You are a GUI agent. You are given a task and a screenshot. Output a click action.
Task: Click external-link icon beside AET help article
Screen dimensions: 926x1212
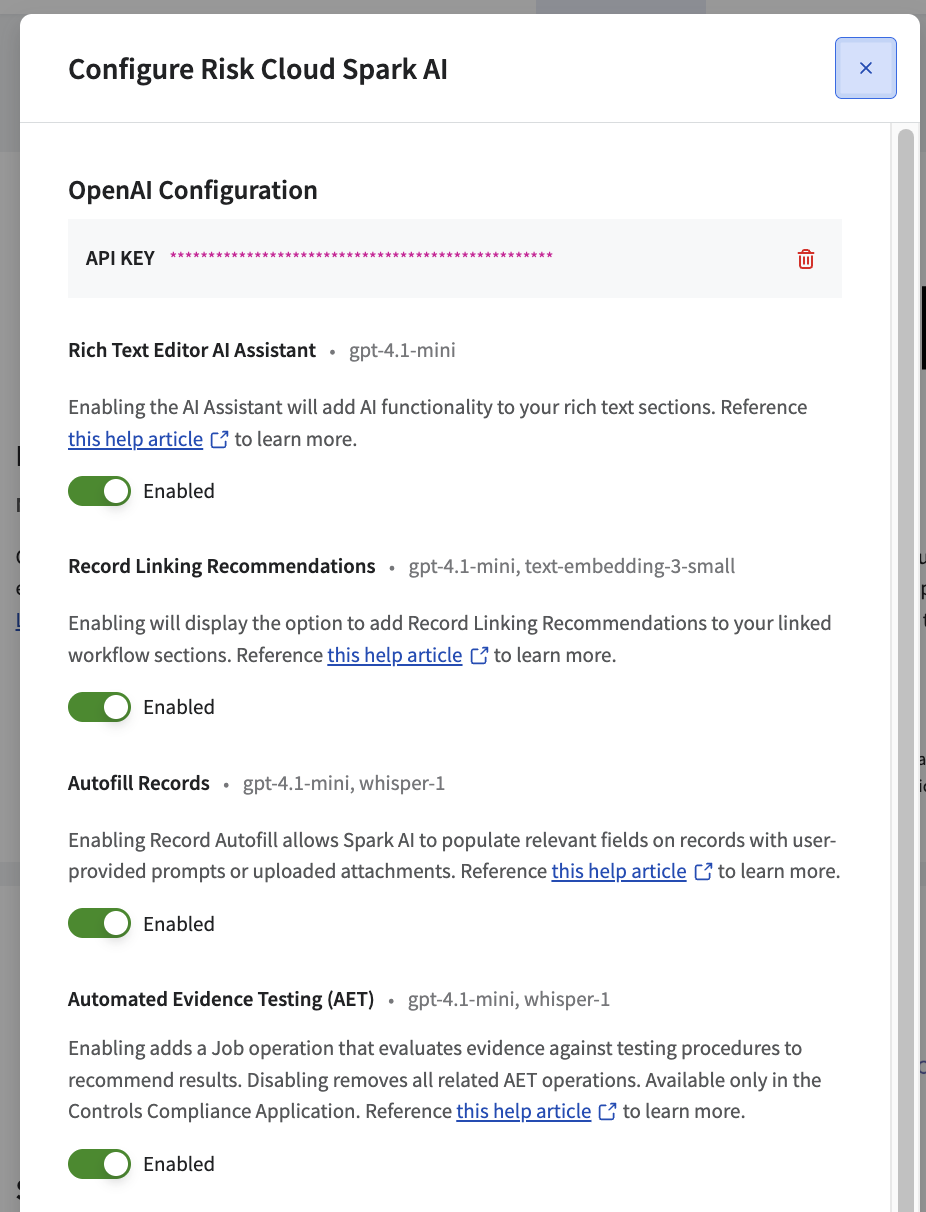608,1112
